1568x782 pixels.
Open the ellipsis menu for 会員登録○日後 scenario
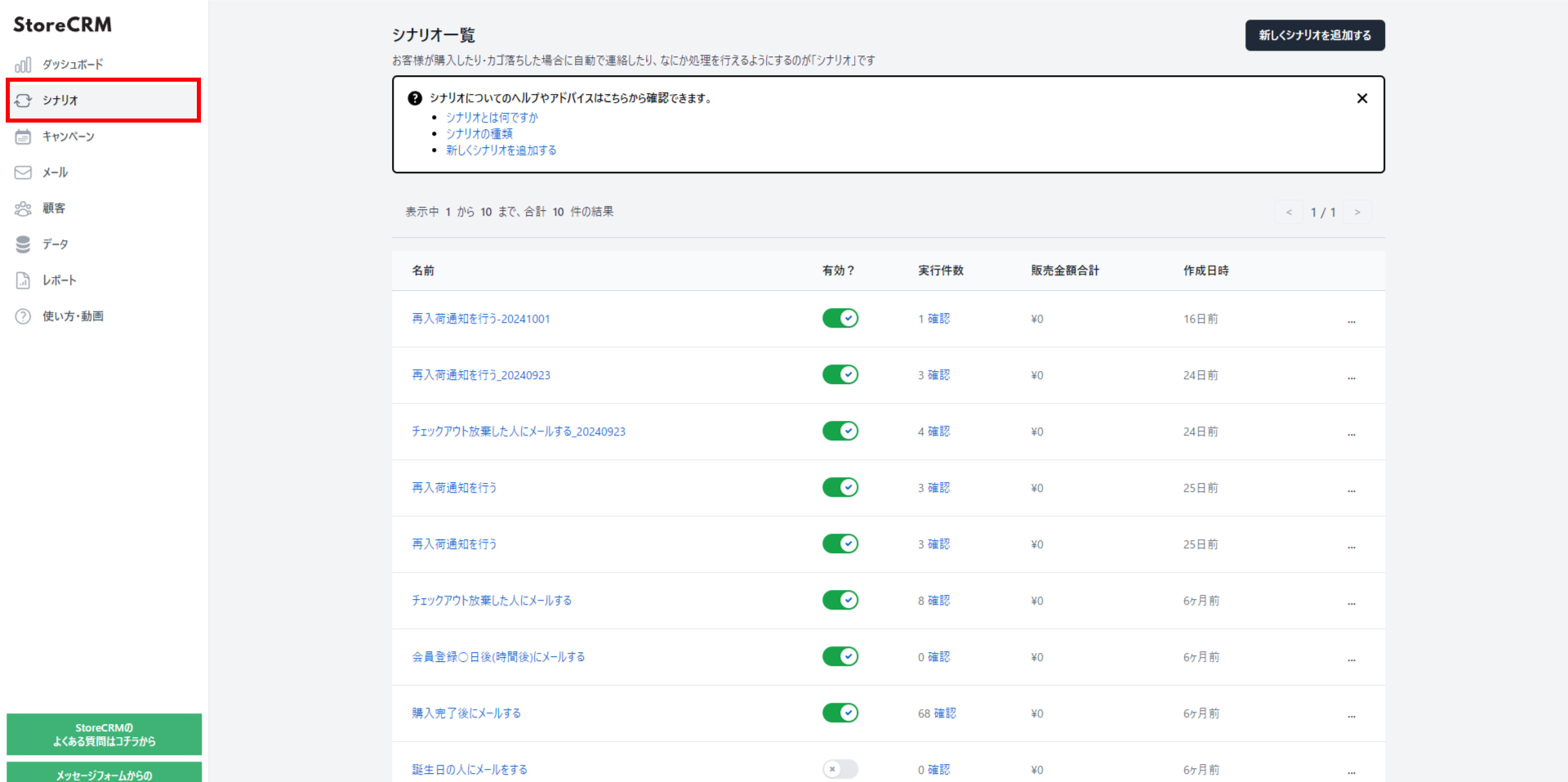tap(1352, 658)
